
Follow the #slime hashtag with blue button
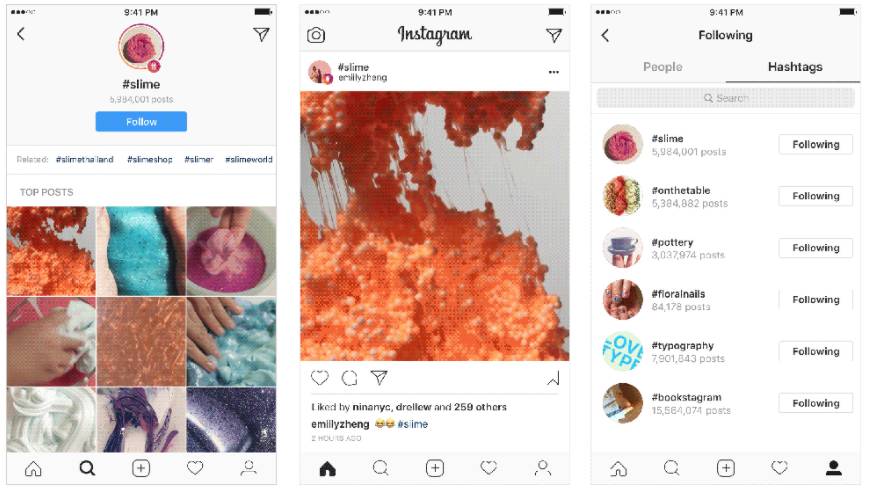click(x=141, y=122)
